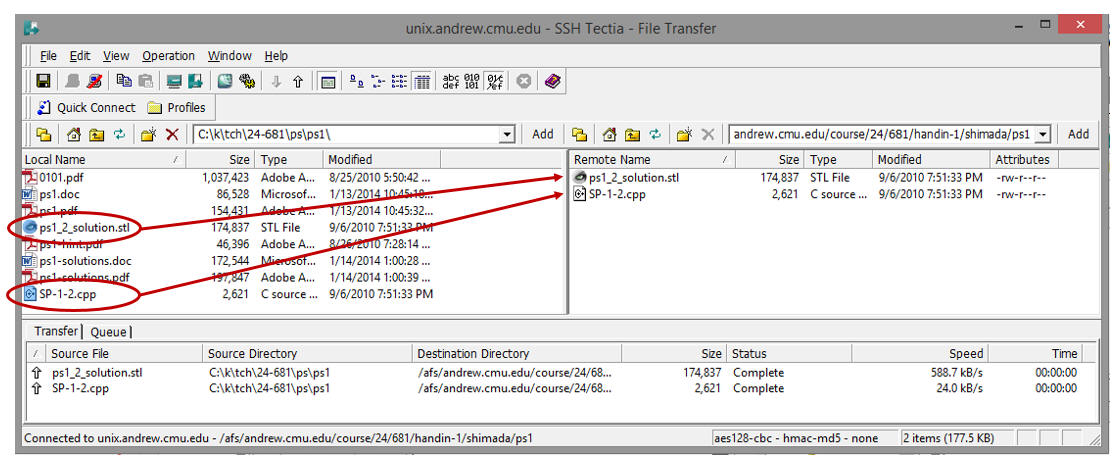Image resolution: width=1118 pixels, height=461 pixels.
Task: Create new folder in remote pane
Action: click(684, 134)
